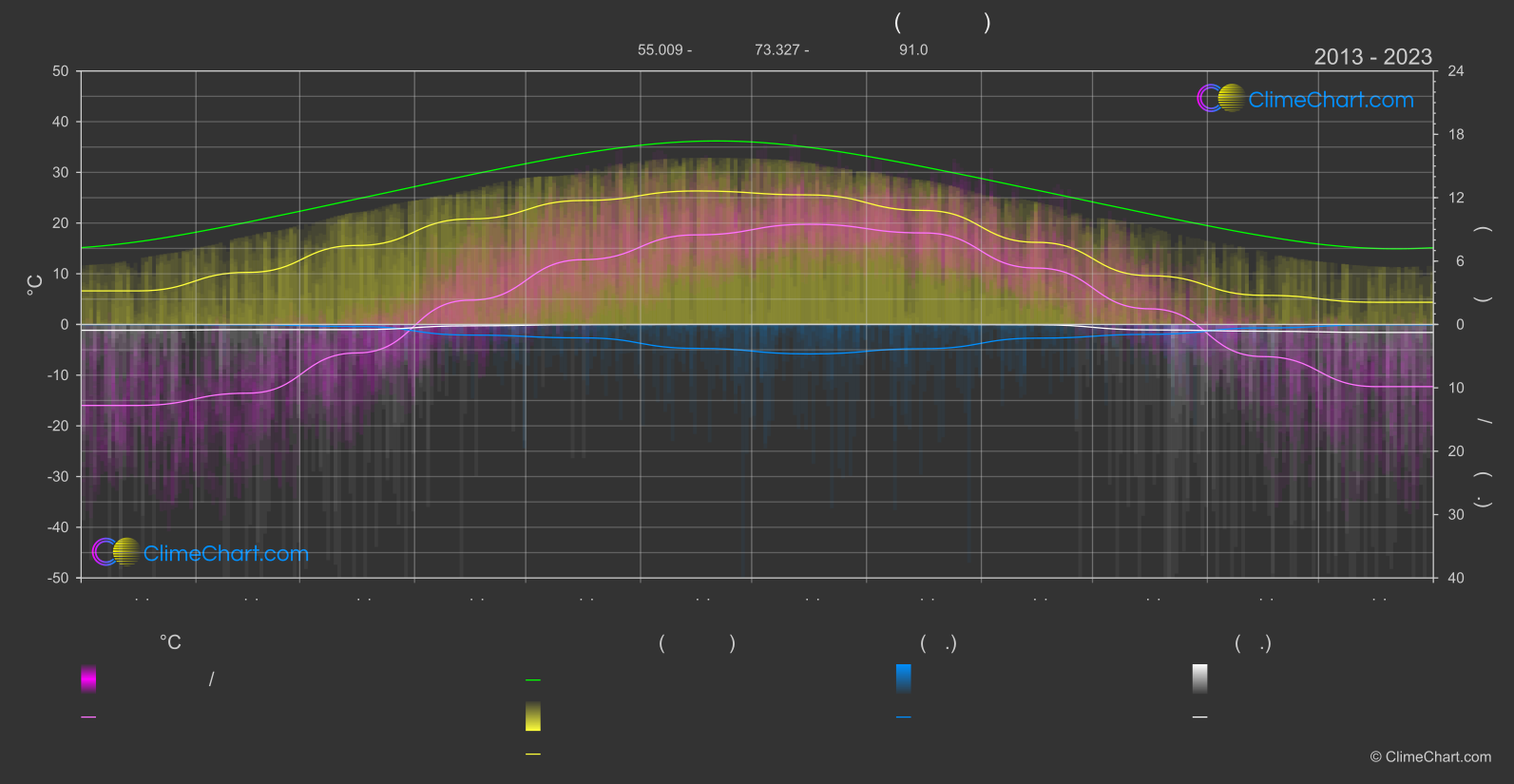
Task: Click the © ClimeChart.com copyright notice
Action: point(1430,756)
